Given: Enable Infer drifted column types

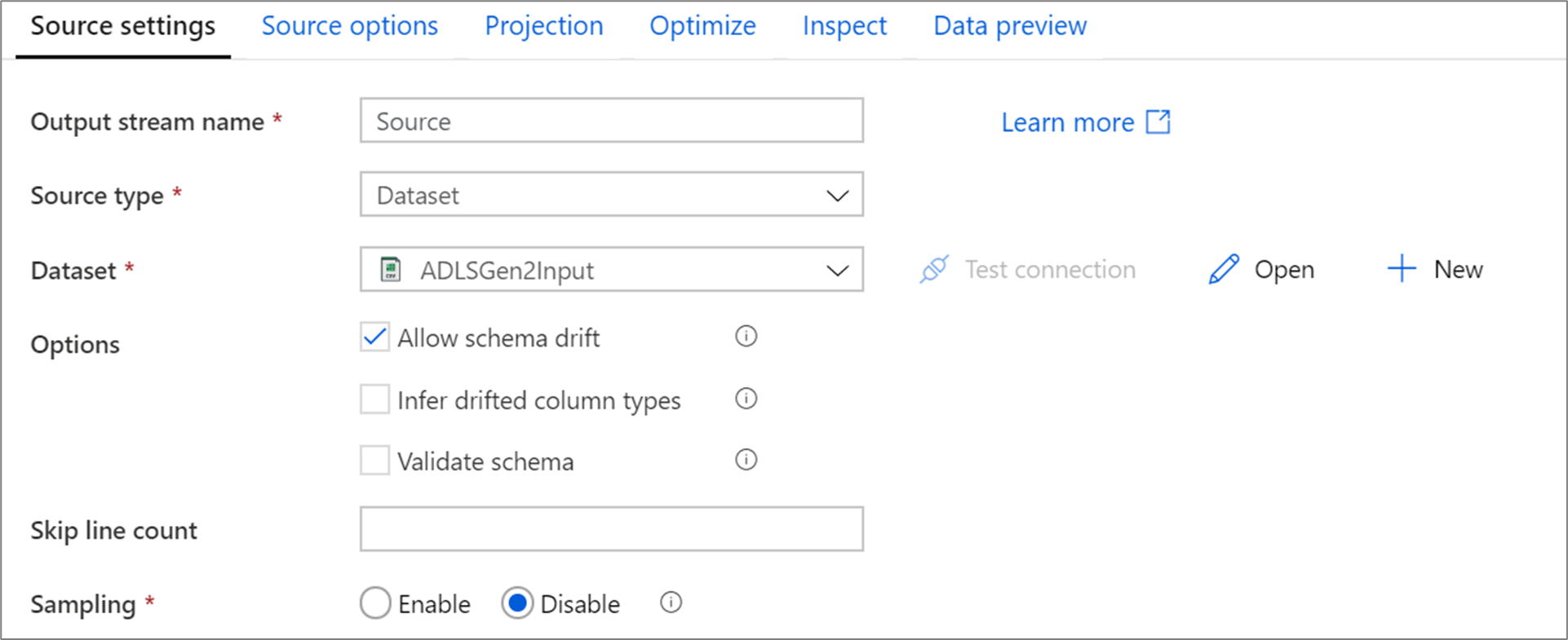Looking at the screenshot, I should click(374, 399).
